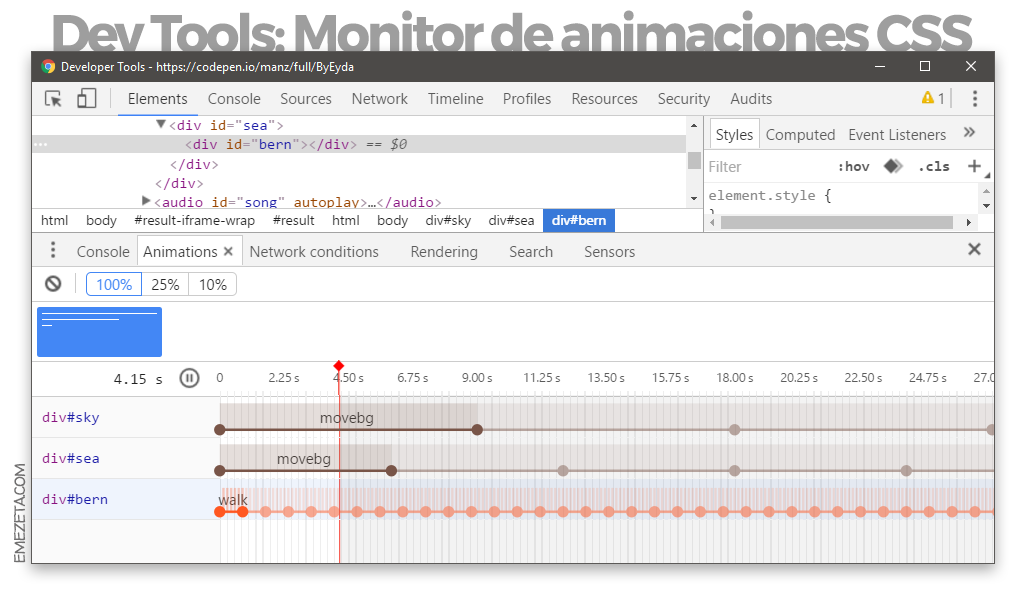Select #result in the breadcrumb
Viewport: 1024px width, 590px height.
point(293,220)
